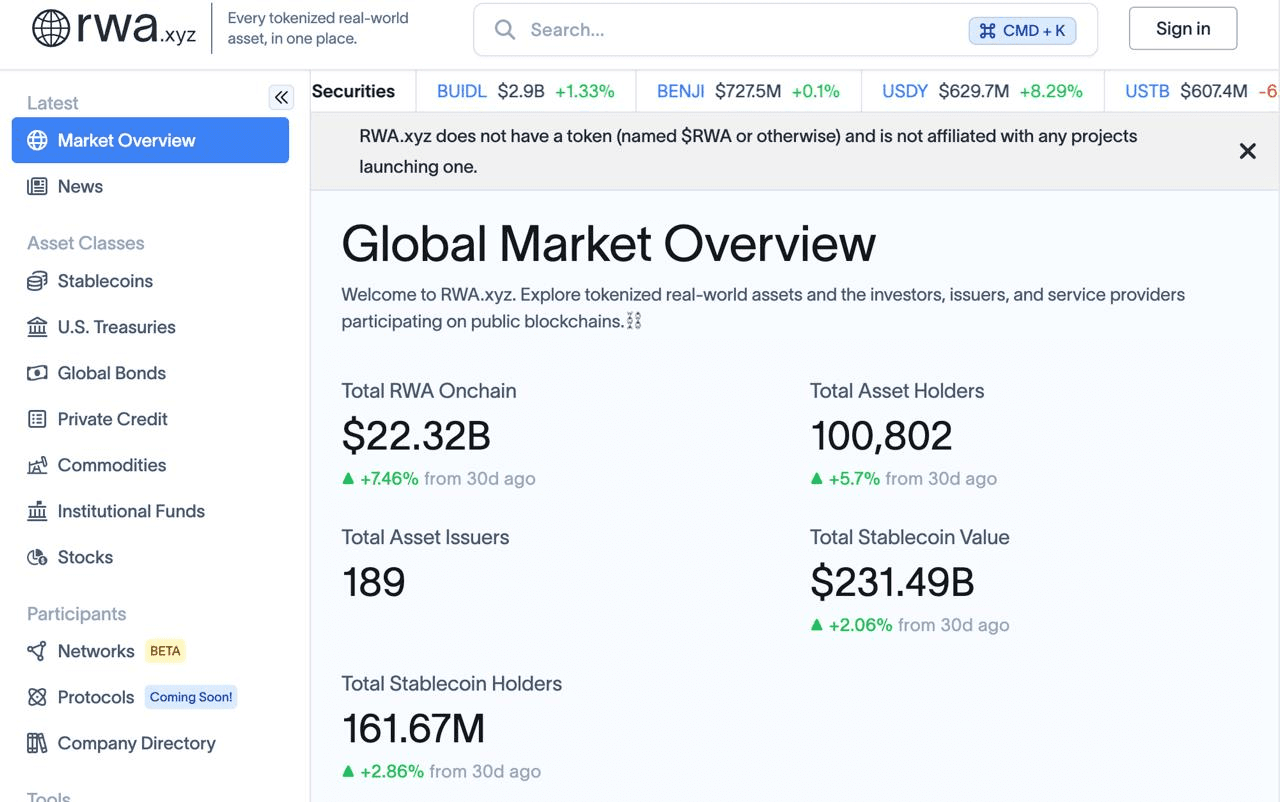Image resolution: width=1280 pixels, height=802 pixels.
Task: Open Protocols in sidebar
Action: [96, 697]
